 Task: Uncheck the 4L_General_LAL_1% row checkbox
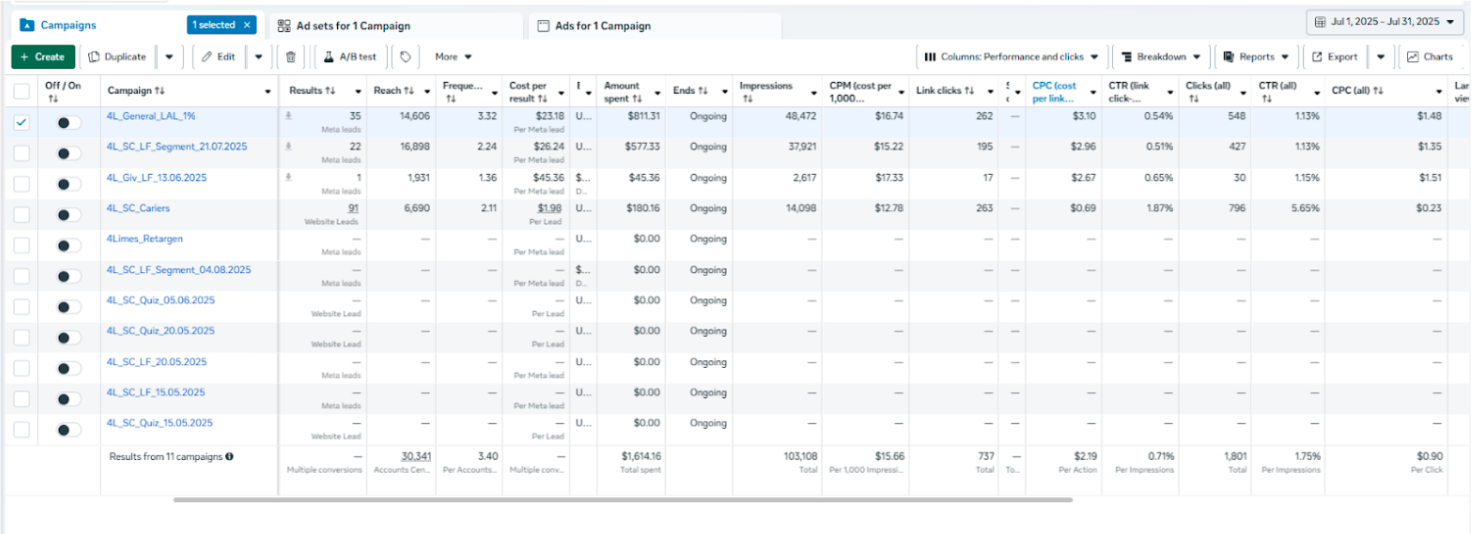coord(21,122)
